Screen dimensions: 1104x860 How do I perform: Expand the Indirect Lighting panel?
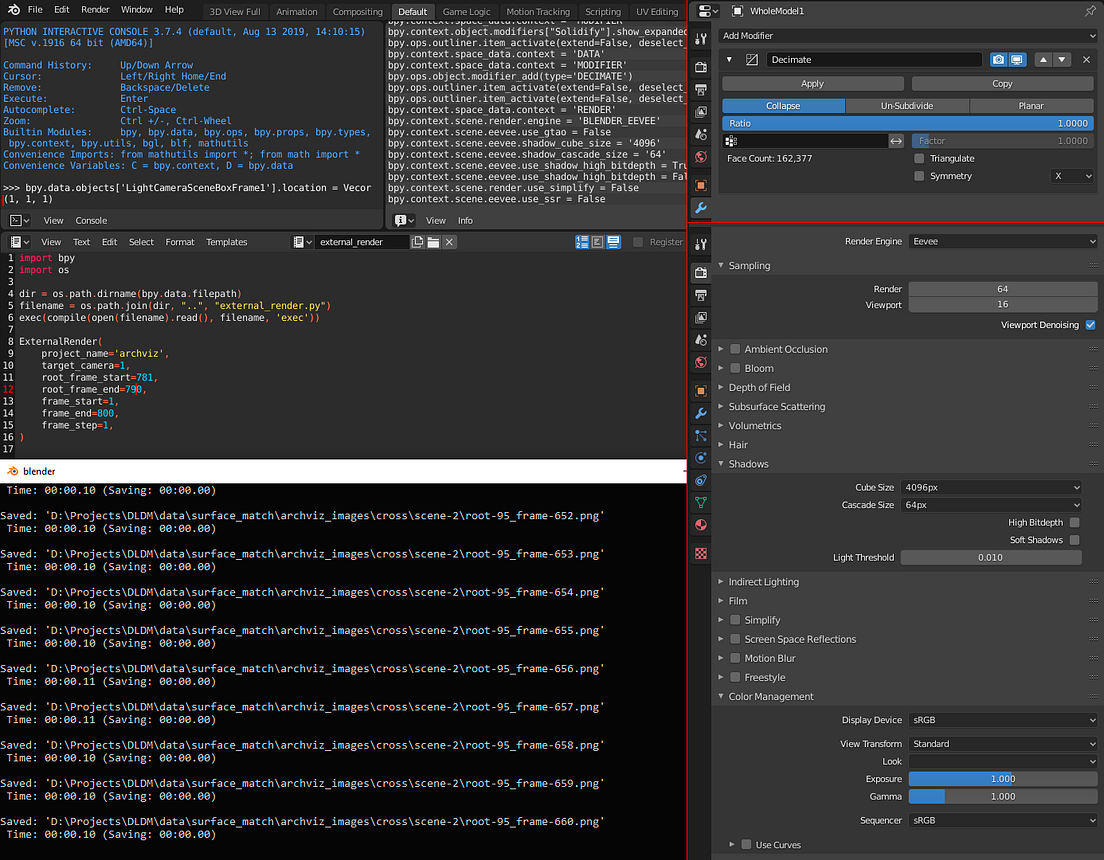coord(763,582)
